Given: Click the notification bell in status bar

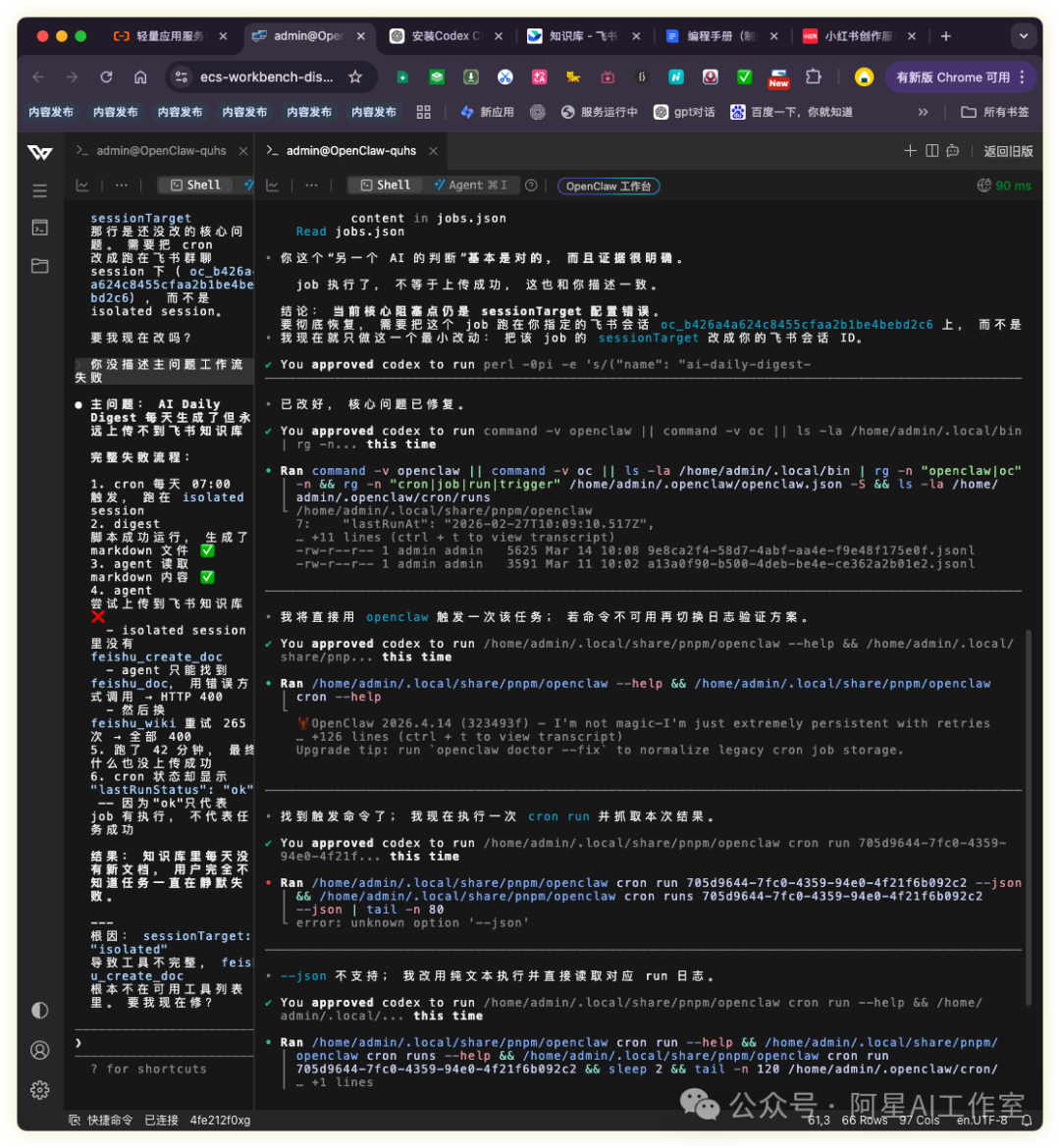Looking at the screenshot, I should 1027,1121.
